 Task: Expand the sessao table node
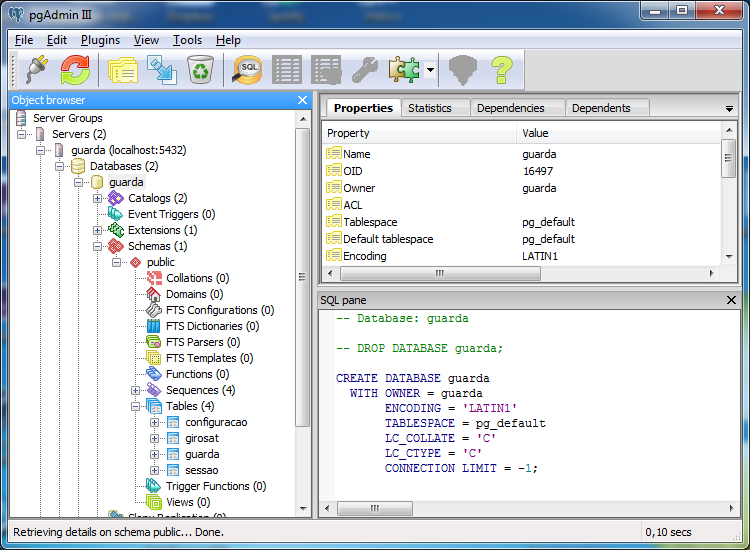[154, 470]
